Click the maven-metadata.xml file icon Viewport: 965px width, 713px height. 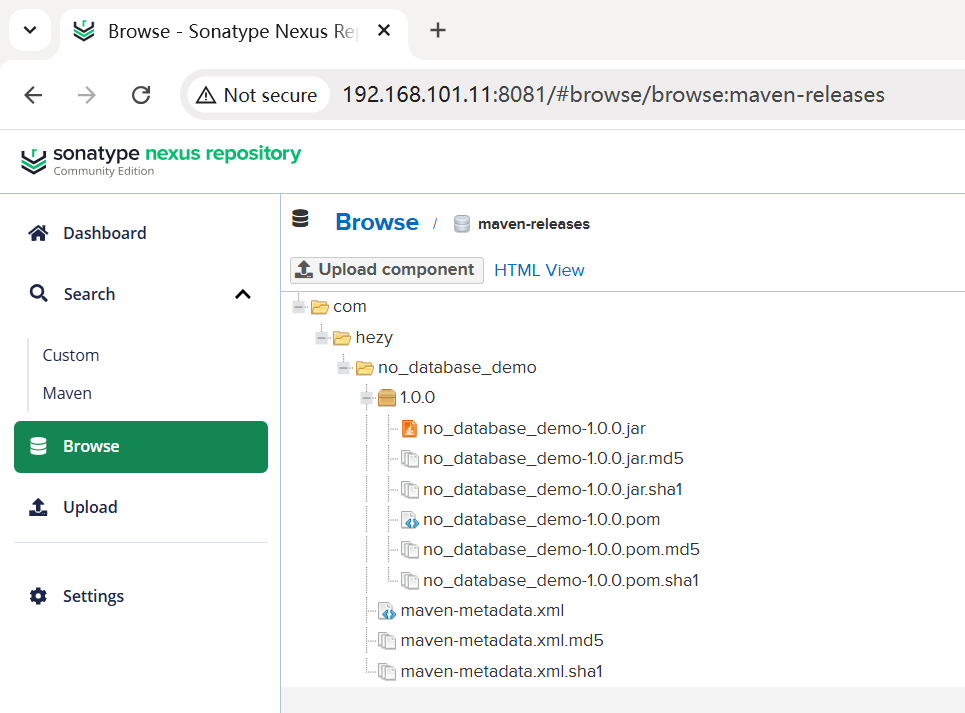point(387,611)
